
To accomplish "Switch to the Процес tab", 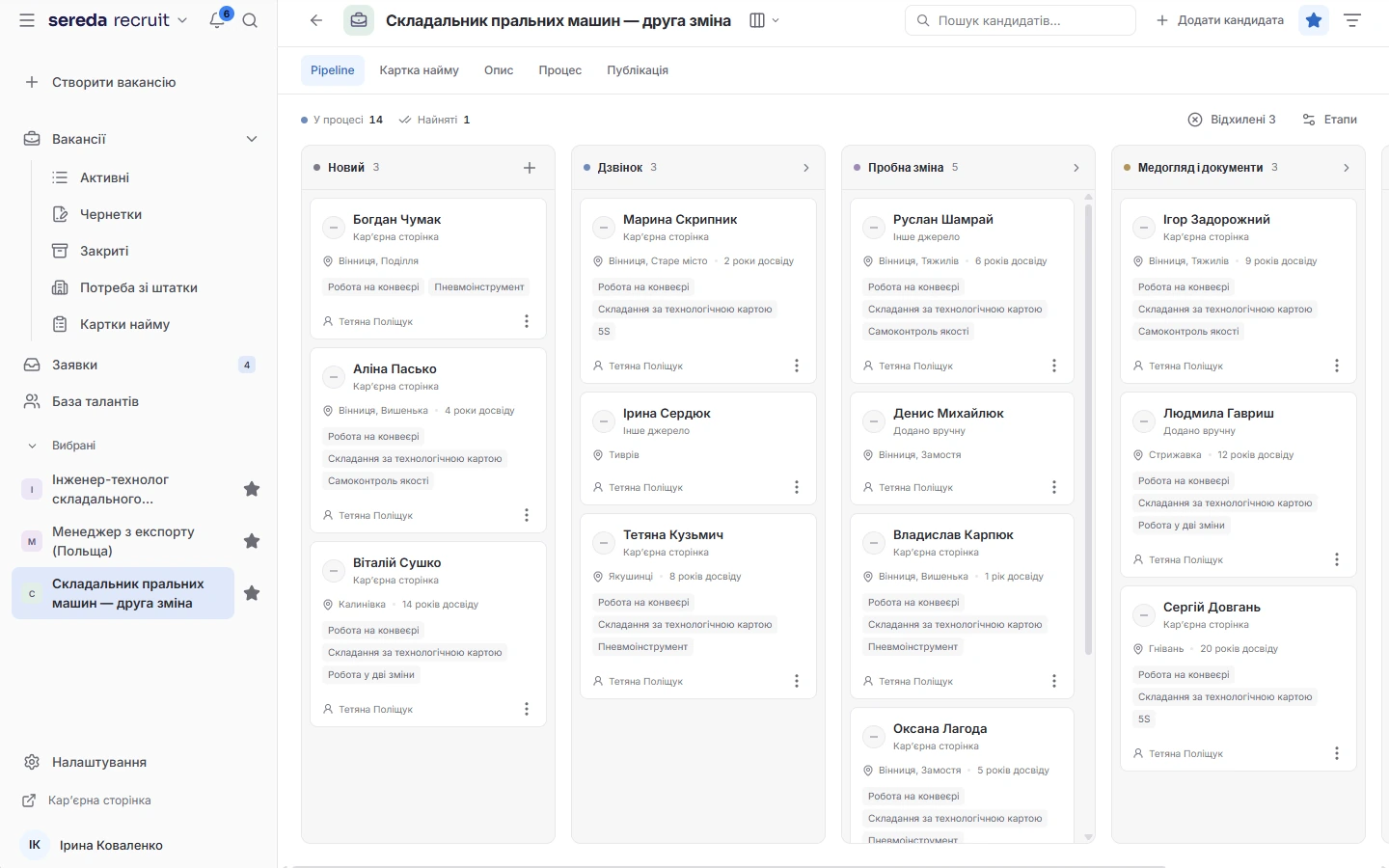I will (560, 70).
